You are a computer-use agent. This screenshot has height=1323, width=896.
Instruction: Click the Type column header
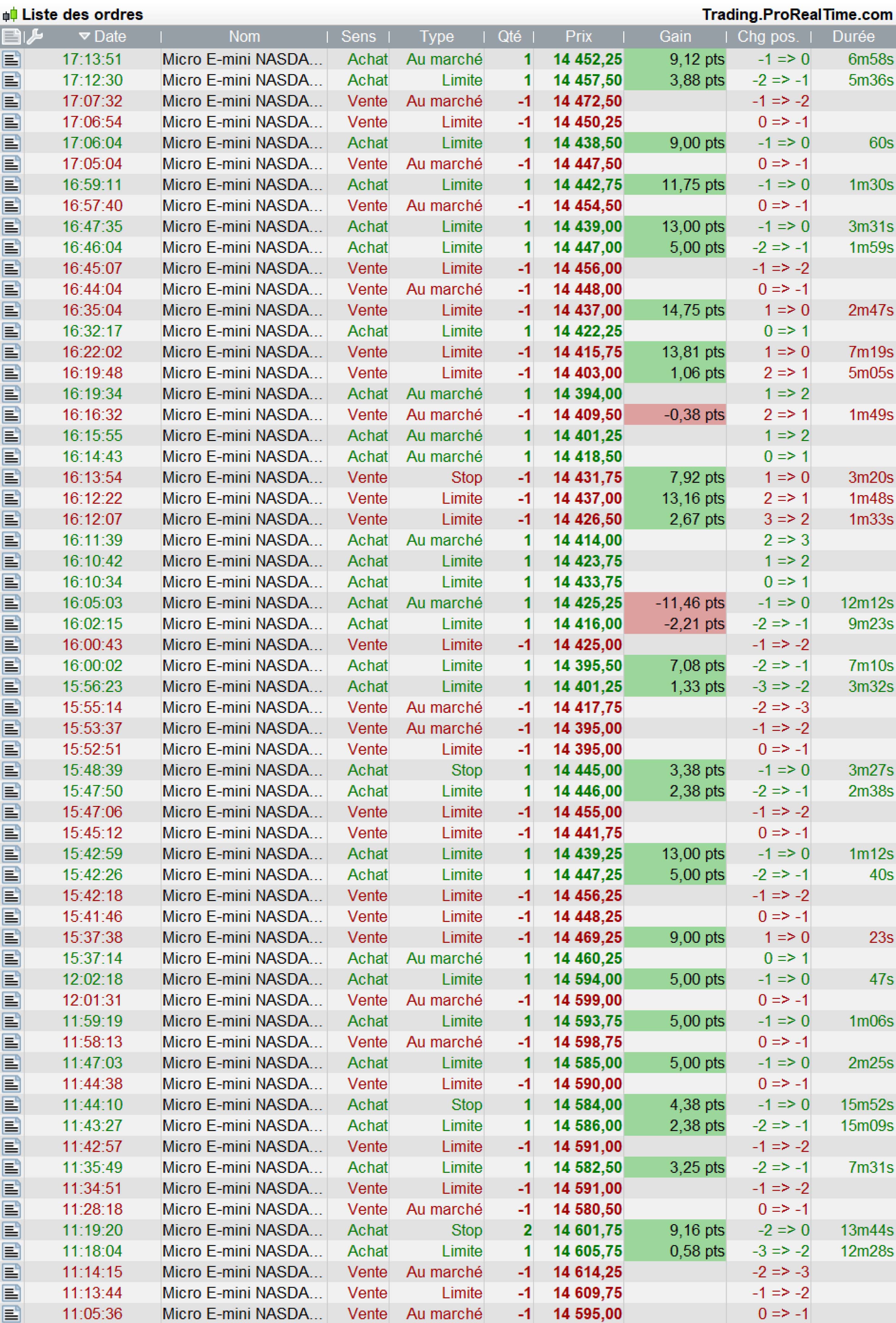click(x=436, y=36)
